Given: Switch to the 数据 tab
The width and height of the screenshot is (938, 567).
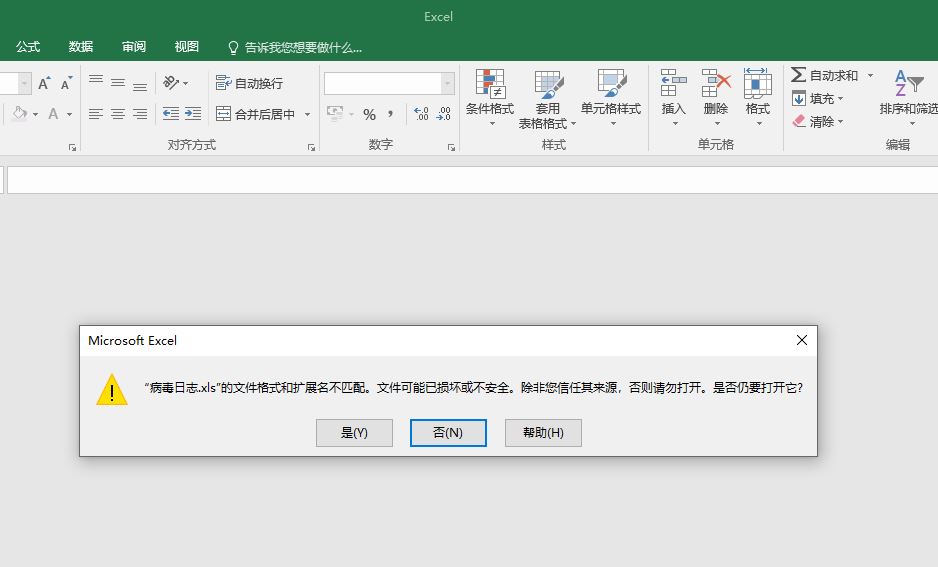Looking at the screenshot, I should pyautogui.click(x=81, y=47).
